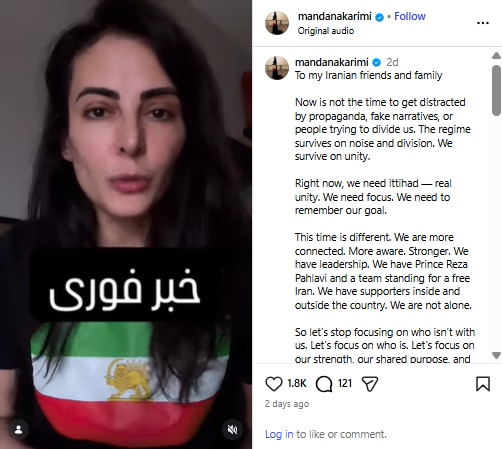502x449 pixels.
Task: Click verified badge next to header username
Action: [x=379, y=17]
